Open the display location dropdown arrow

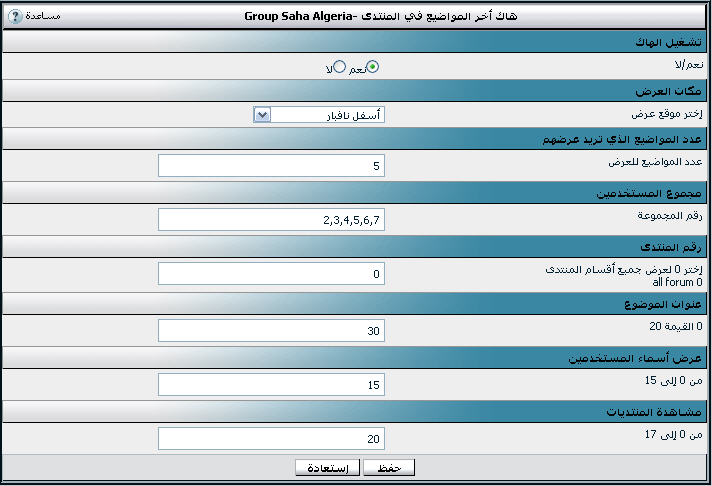tap(262, 115)
